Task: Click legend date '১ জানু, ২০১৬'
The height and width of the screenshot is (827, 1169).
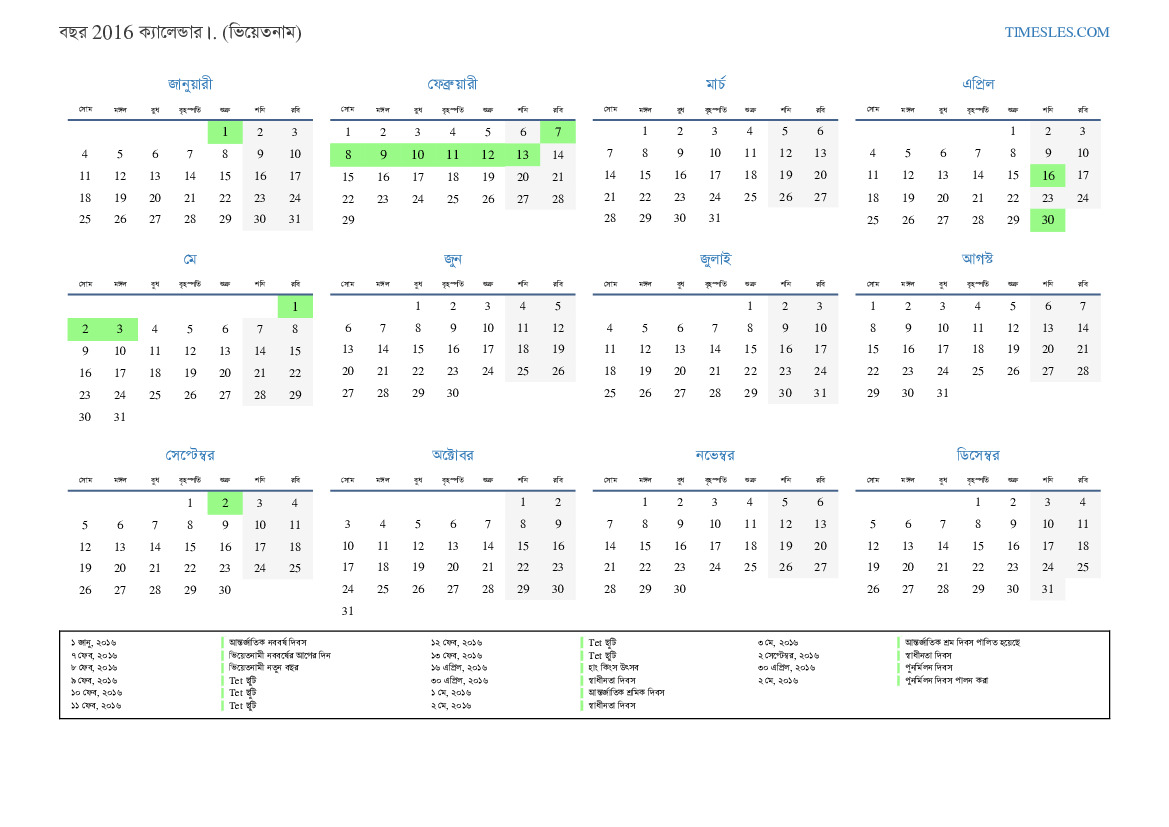Action: [x=94, y=643]
